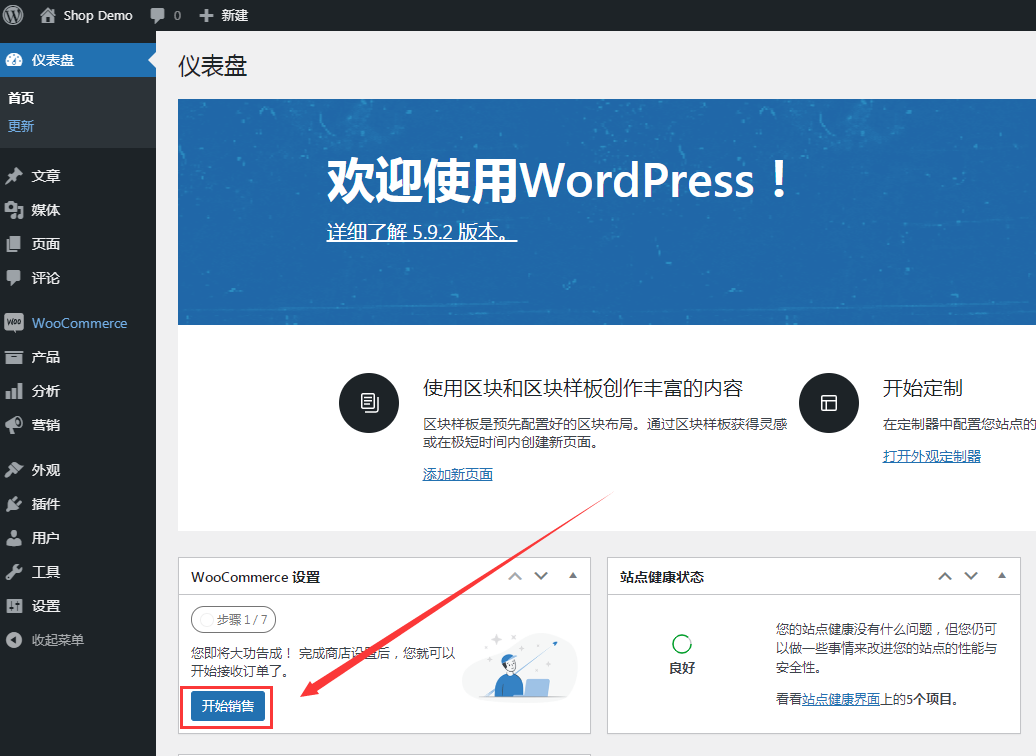1036x756 pixels.
Task: Open the 详细了解 5.9.2 版本 link
Action: click(422, 232)
